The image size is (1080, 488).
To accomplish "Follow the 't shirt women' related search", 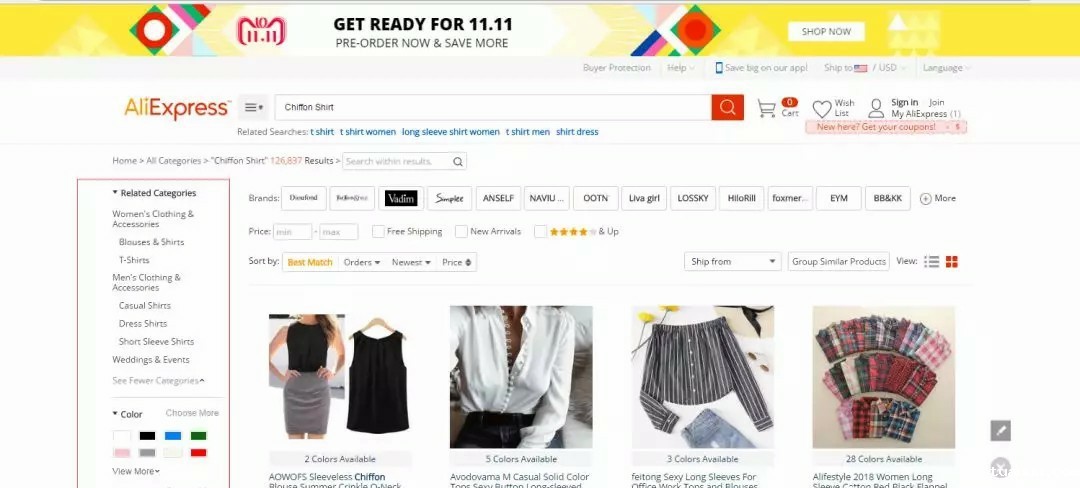I will click(x=368, y=132).
